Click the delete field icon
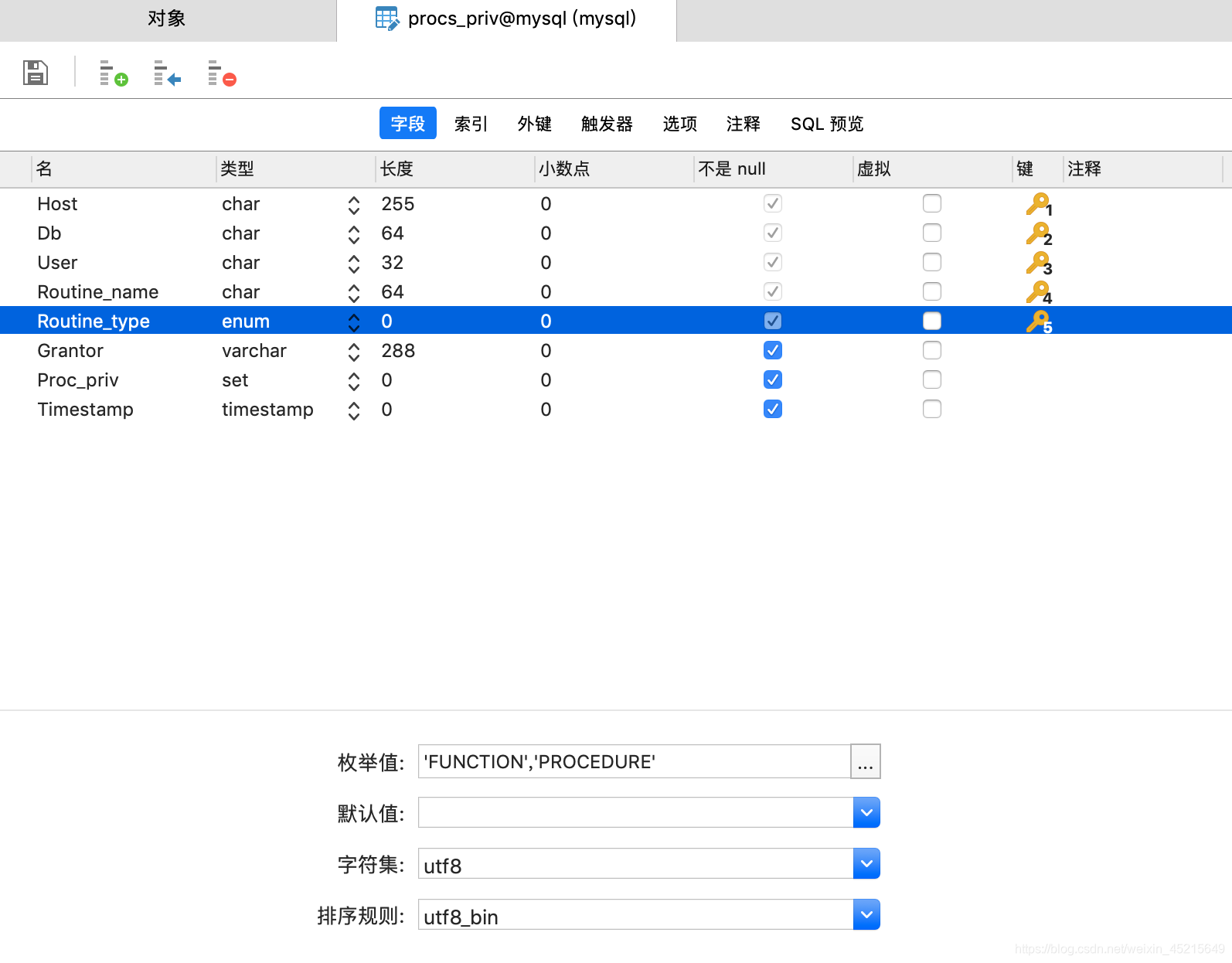Image resolution: width=1232 pixels, height=963 pixels. pos(222,73)
